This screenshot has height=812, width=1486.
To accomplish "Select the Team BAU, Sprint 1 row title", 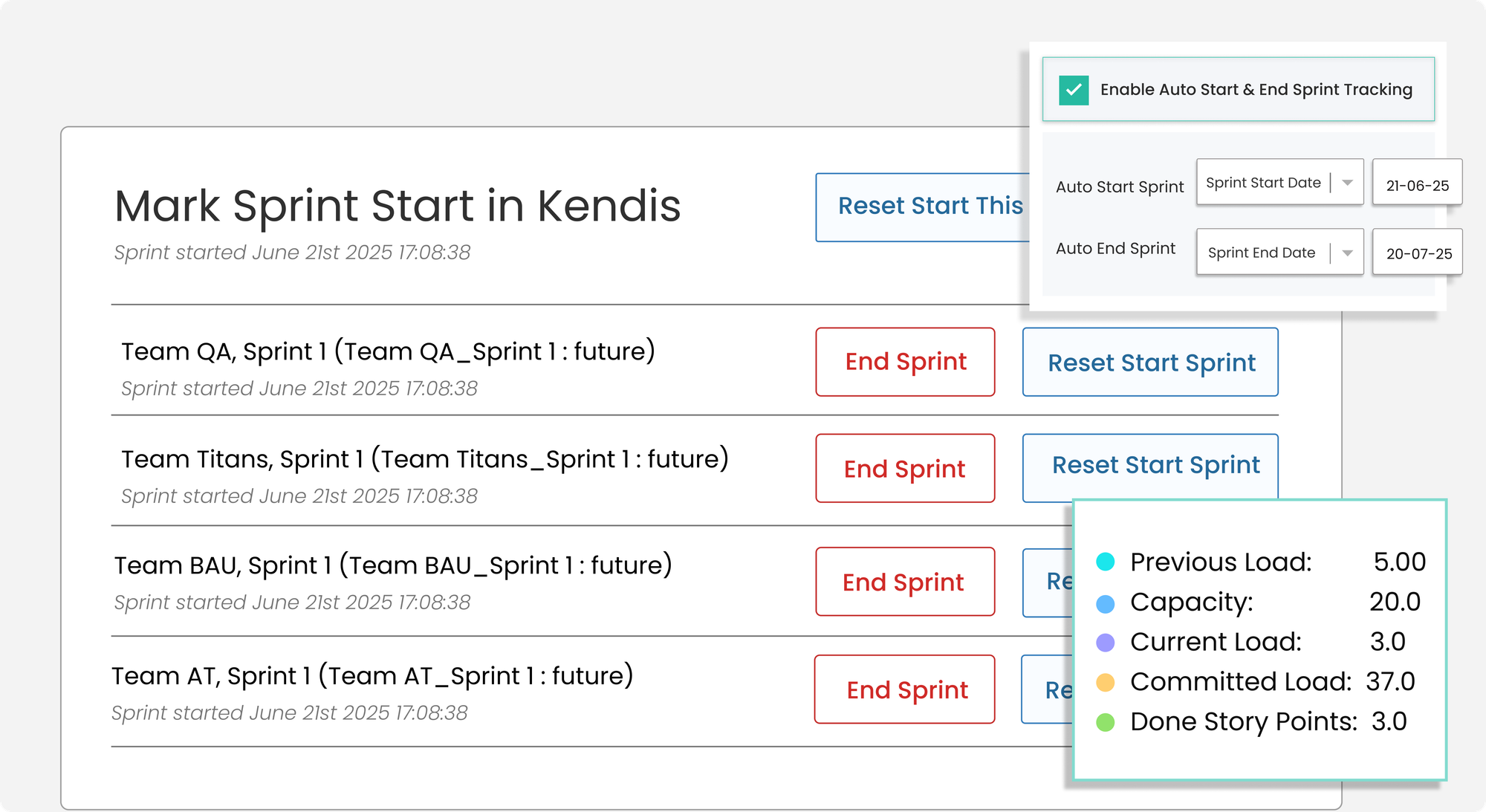I will coord(393,566).
